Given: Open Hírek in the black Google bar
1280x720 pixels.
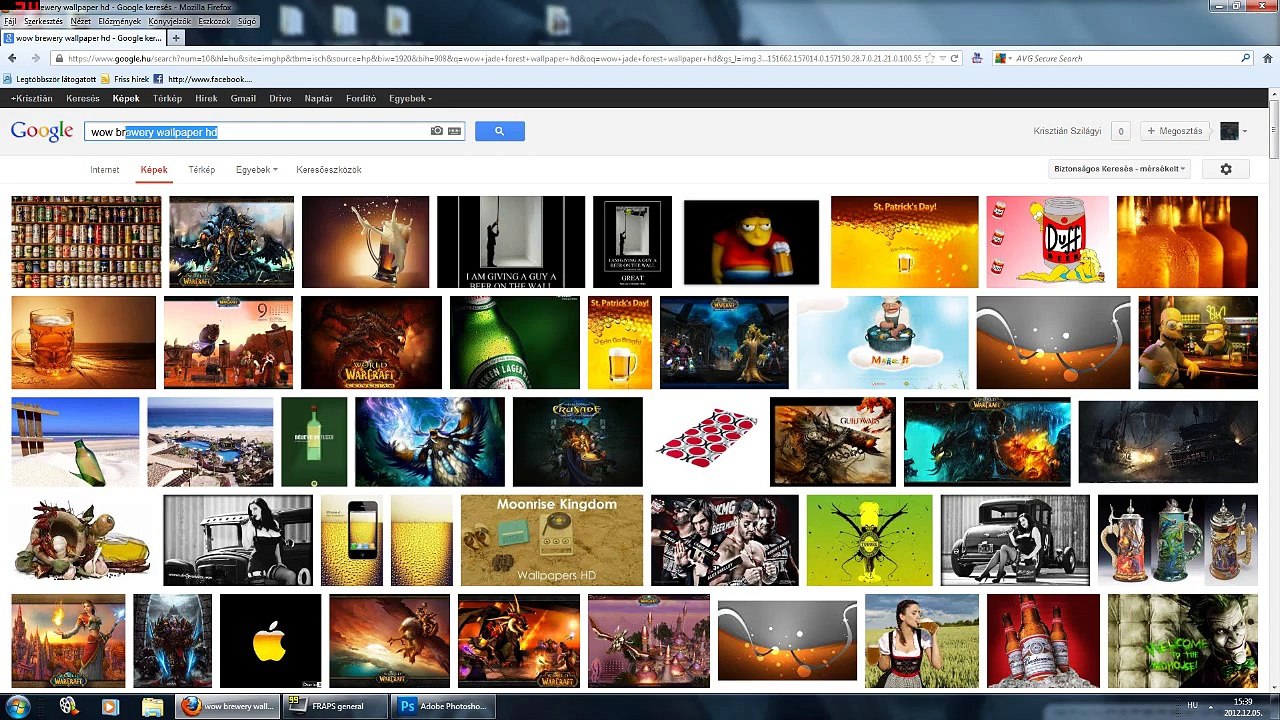Looking at the screenshot, I should point(206,98).
